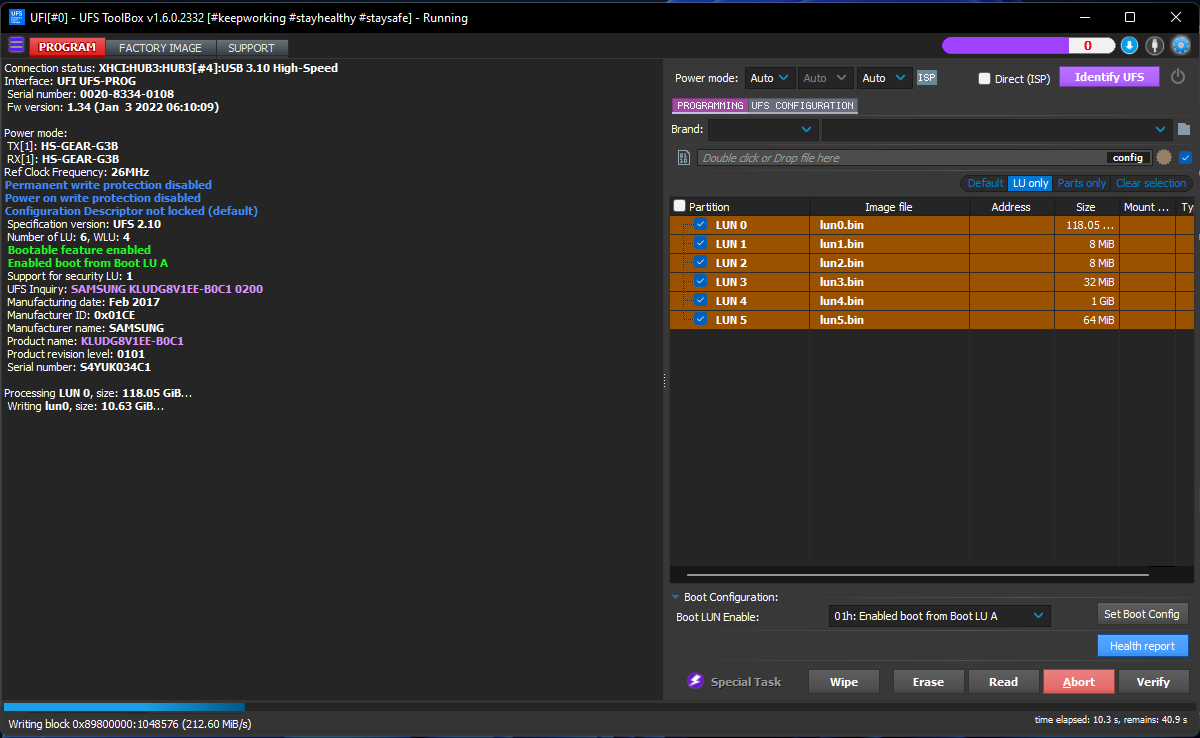Open the disabled middle Power mode dropdown
Image resolution: width=1200 pixels, height=738 pixels.
pos(826,77)
